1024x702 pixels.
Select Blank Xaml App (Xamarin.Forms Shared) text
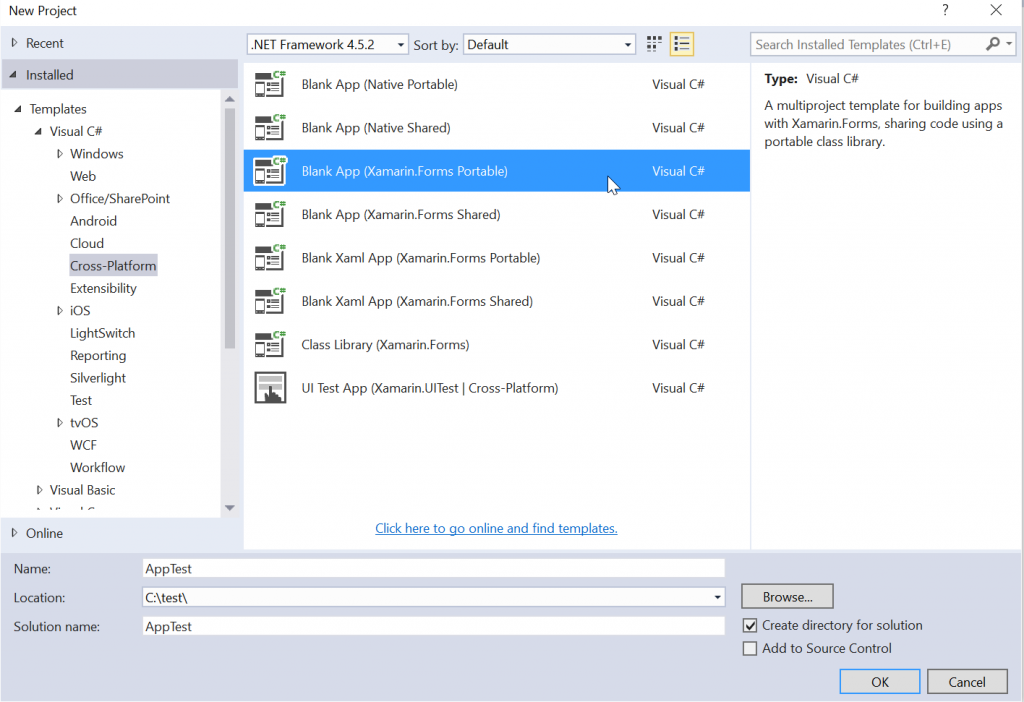click(x=417, y=301)
